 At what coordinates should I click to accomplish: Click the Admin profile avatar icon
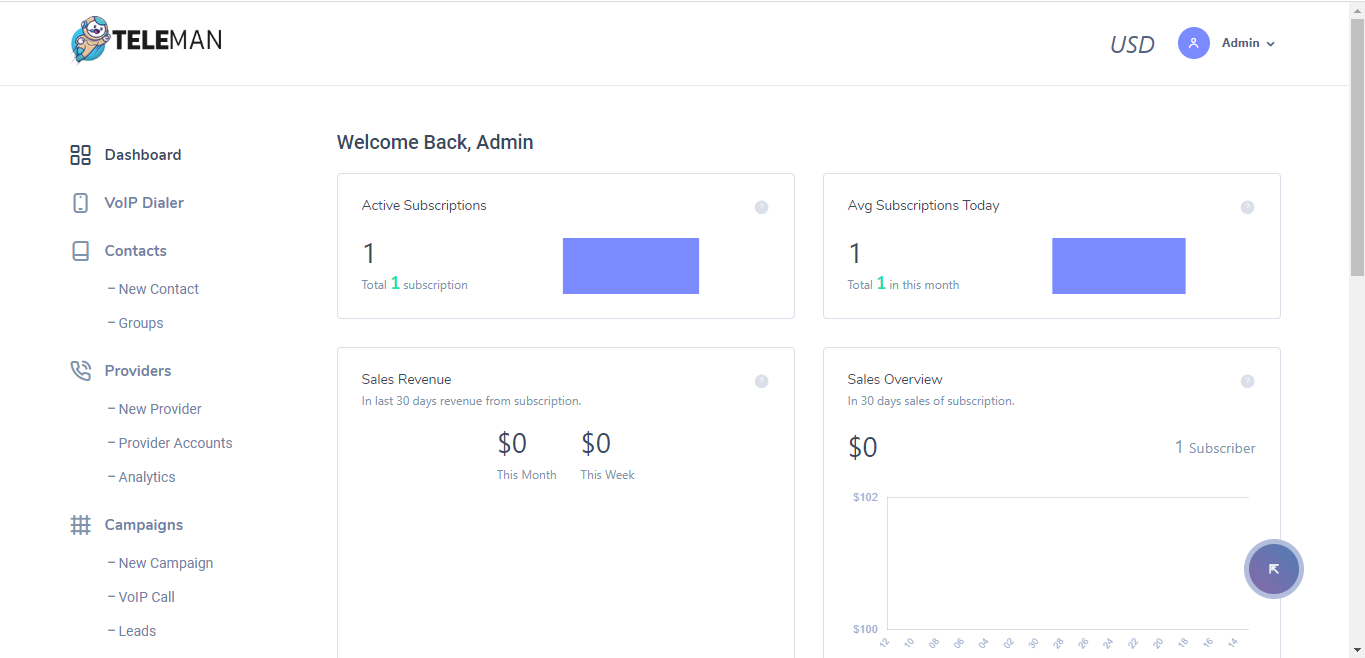click(x=1193, y=43)
